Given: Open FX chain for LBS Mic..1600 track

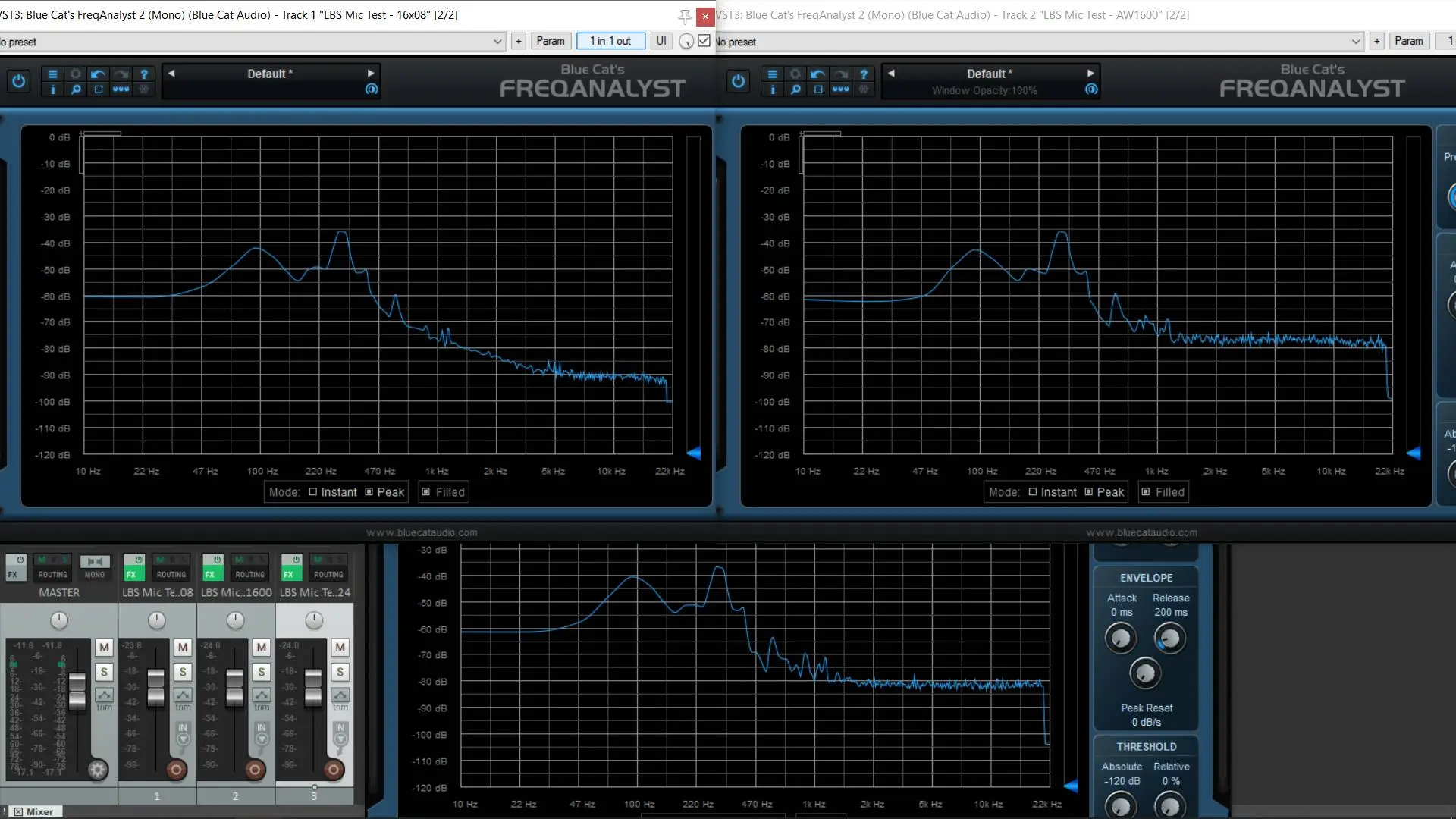Looking at the screenshot, I should (x=210, y=574).
